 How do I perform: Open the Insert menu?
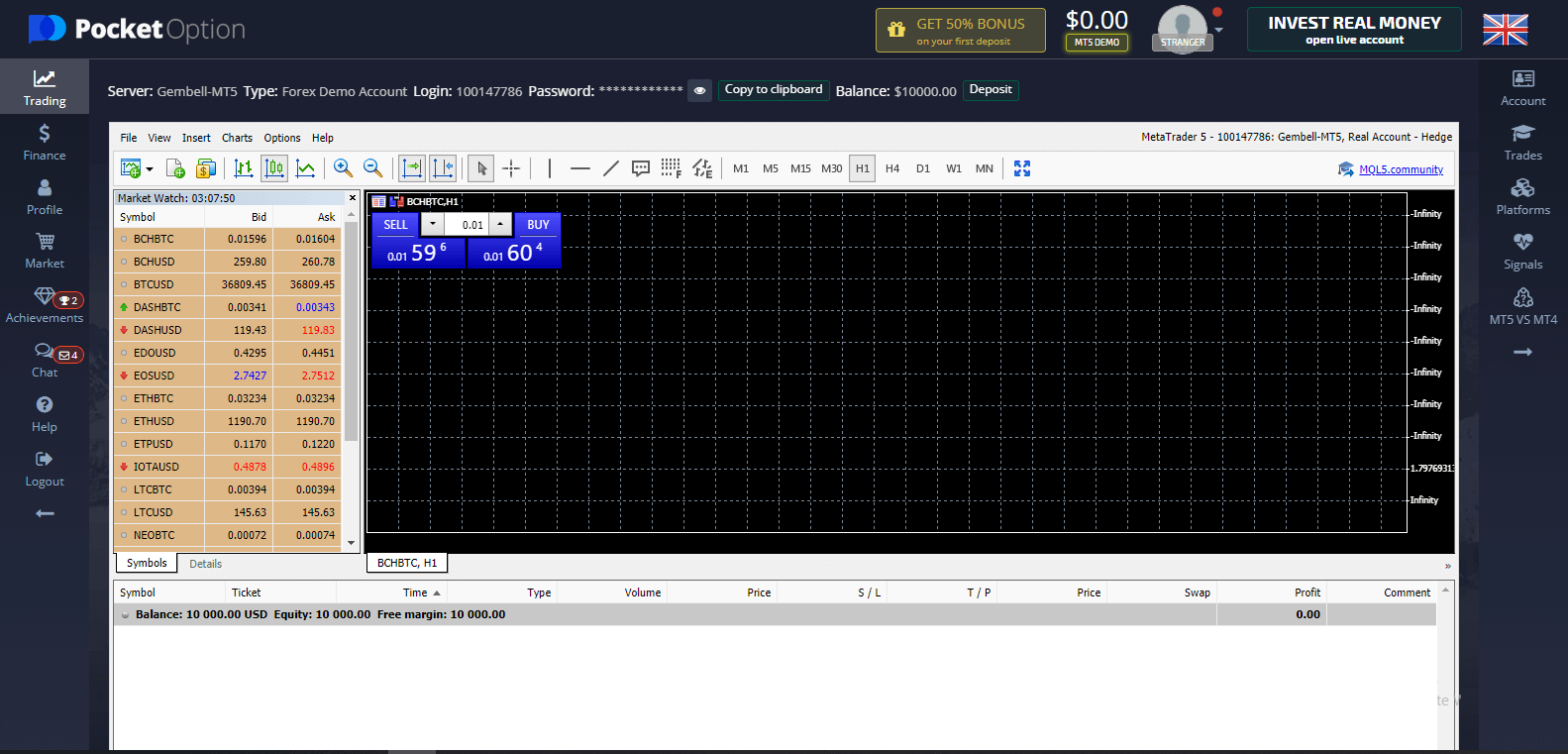[x=196, y=138]
